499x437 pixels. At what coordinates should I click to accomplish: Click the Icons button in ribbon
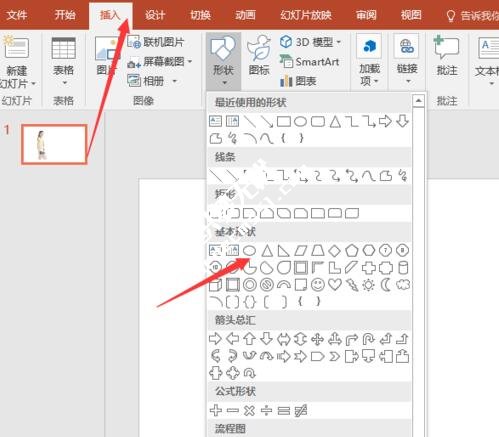[x=259, y=56]
